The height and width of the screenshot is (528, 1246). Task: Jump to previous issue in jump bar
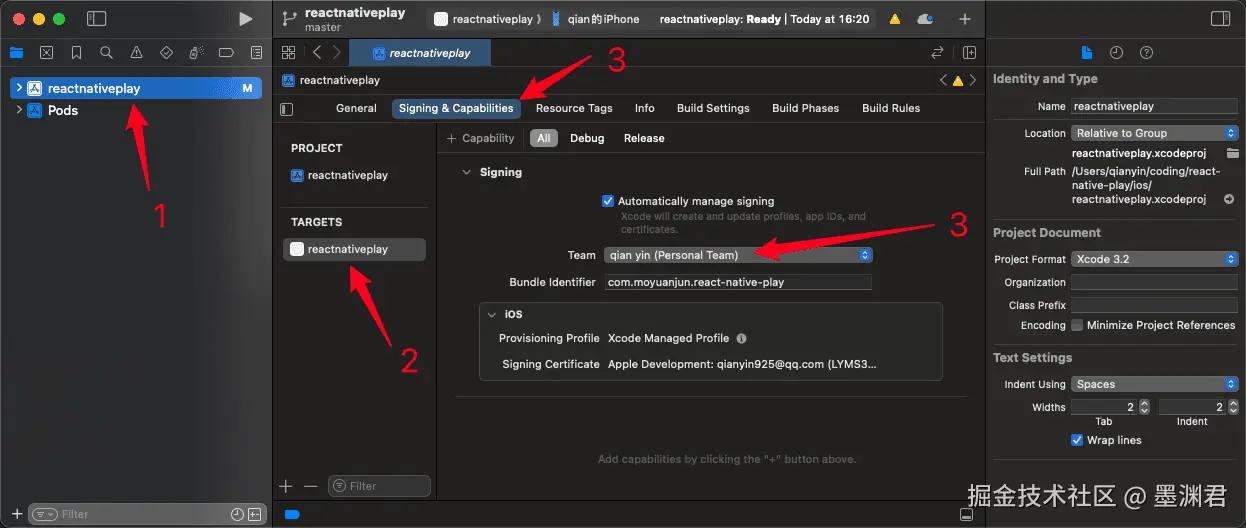(943, 80)
